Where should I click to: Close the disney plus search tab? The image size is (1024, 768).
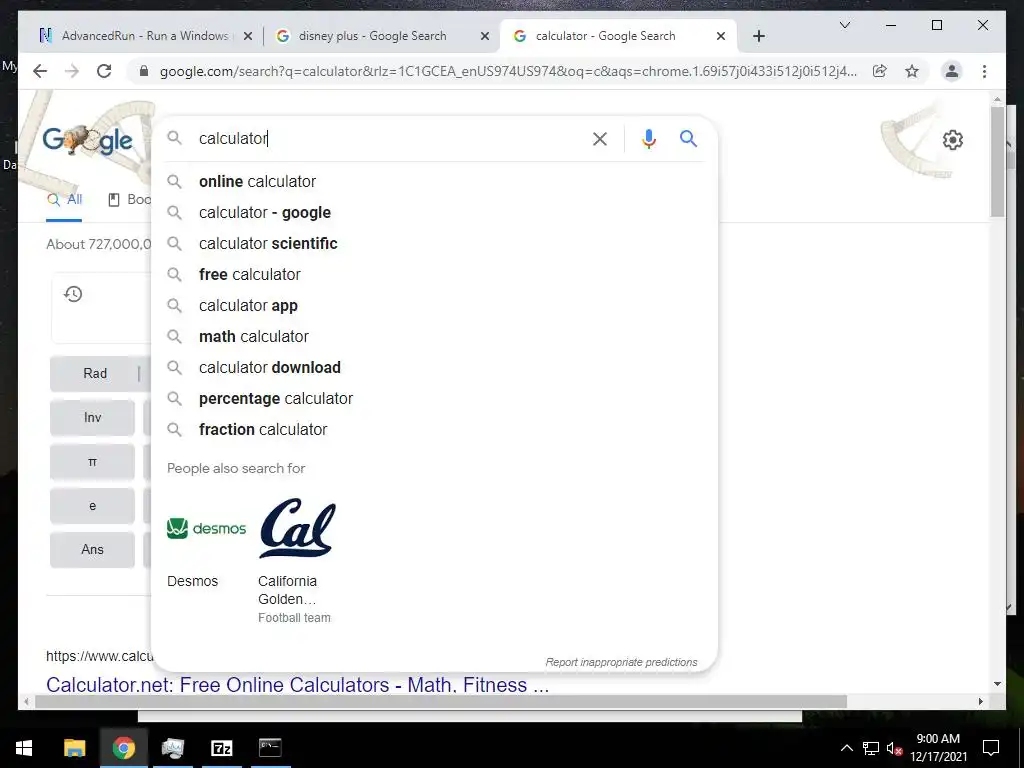[x=485, y=36]
